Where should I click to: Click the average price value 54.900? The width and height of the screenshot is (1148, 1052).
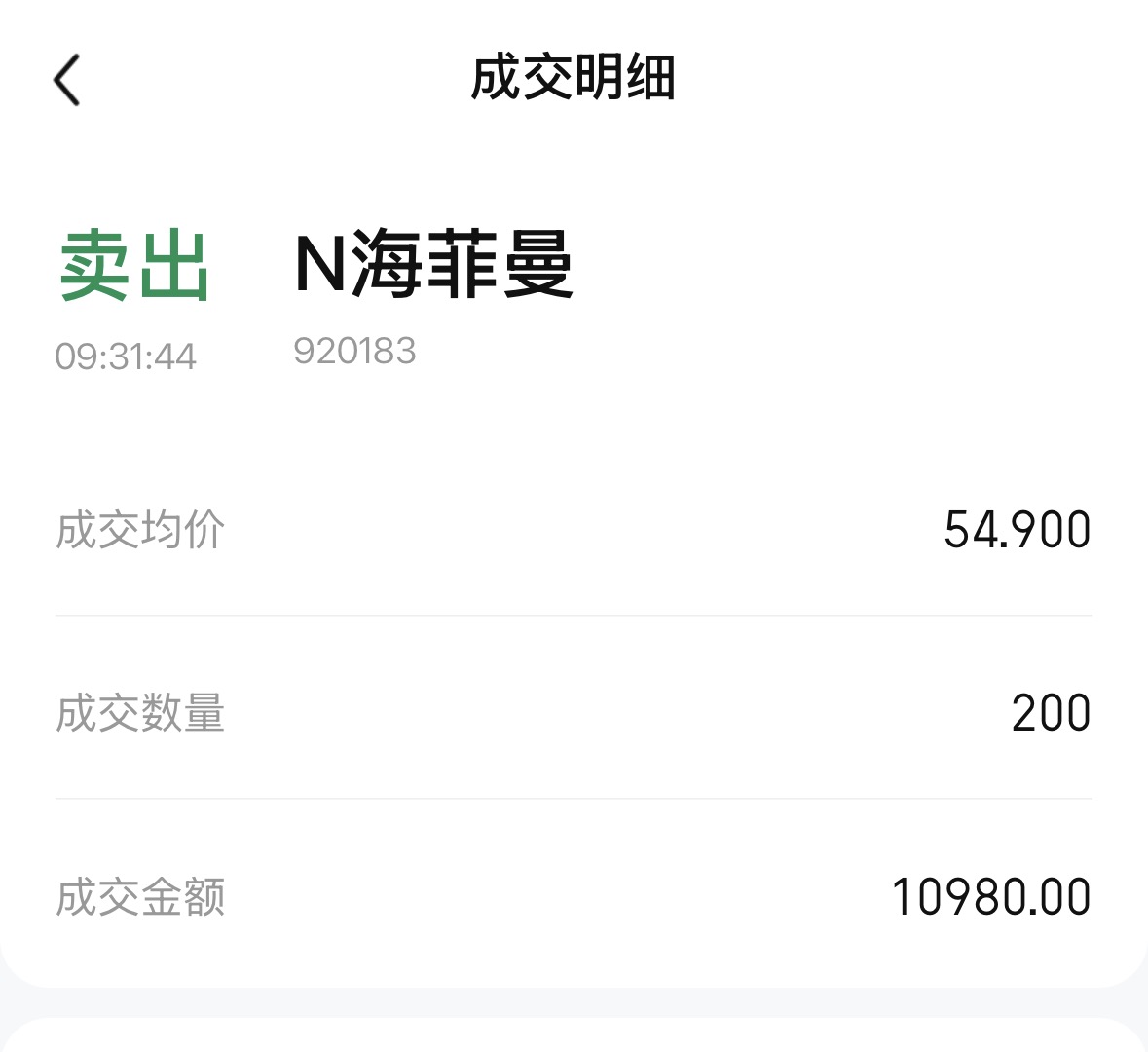click(x=1017, y=530)
